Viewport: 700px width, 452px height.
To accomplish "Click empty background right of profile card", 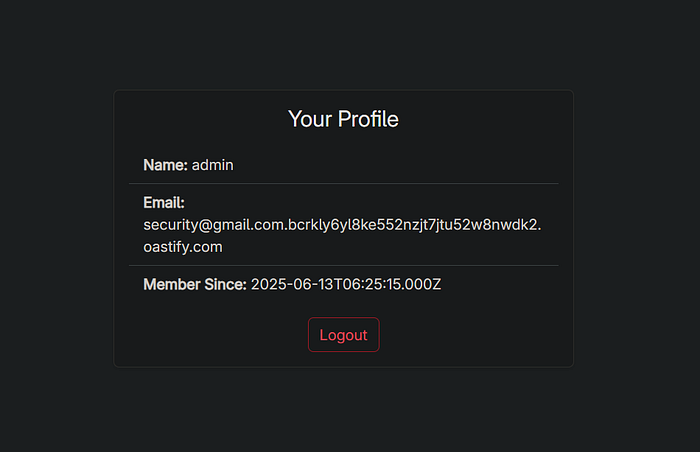I will pos(637,228).
